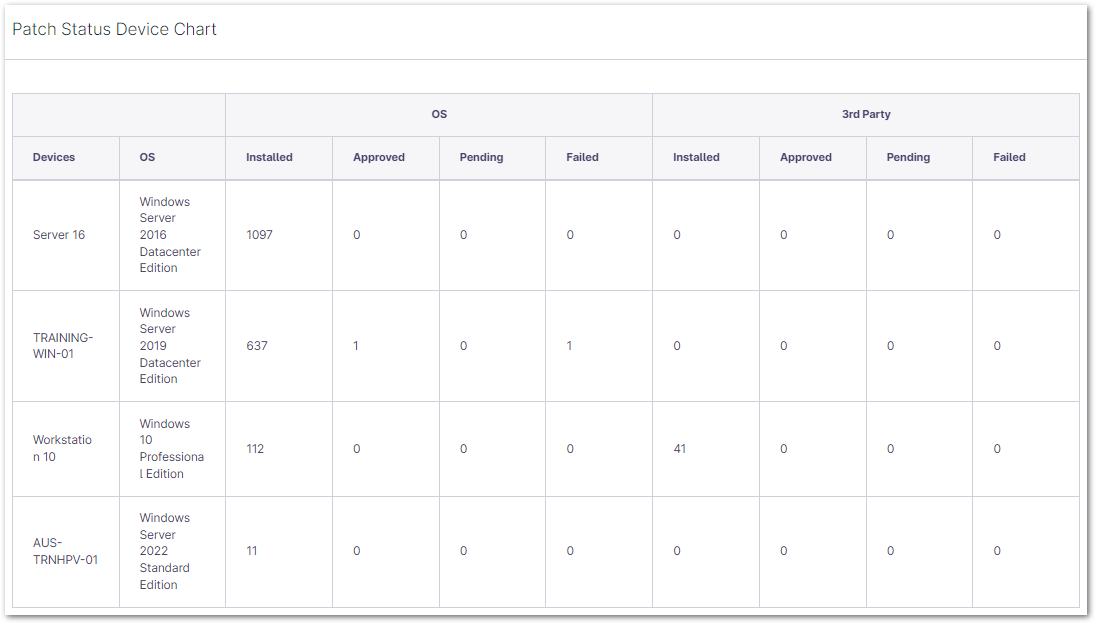This screenshot has height=624, width=1096.
Task: Select the Workstation 10 device name
Action: click(x=62, y=449)
